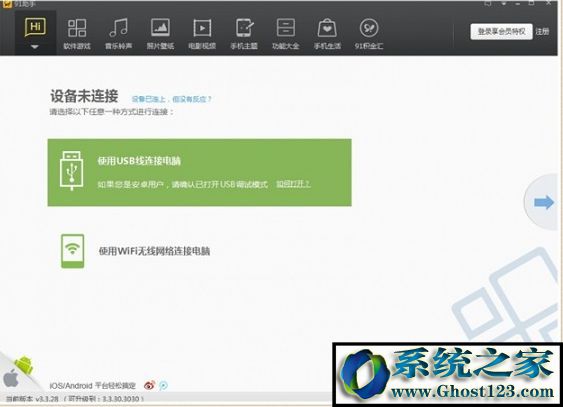This screenshot has width=563, height=407.
Task: Select 使用USB线连接电脑 option
Action: (200, 173)
